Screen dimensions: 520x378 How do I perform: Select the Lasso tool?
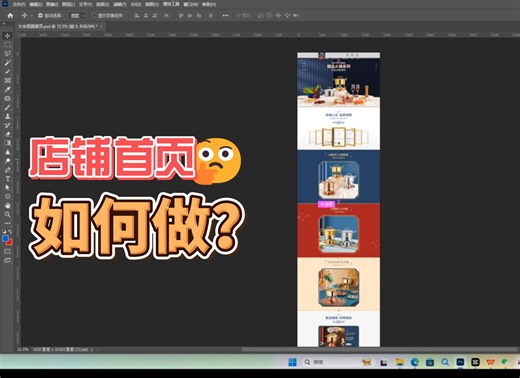coord(7,54)
